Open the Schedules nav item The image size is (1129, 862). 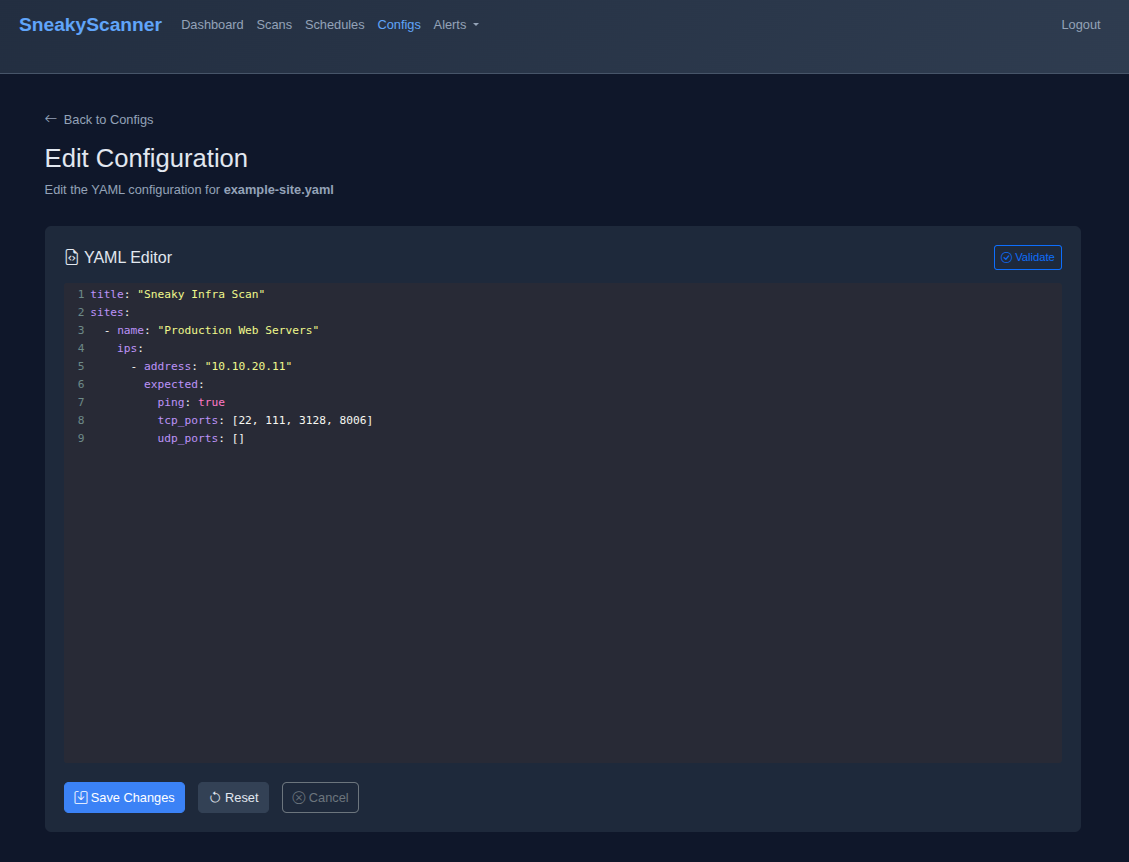[x=334, y=25]
